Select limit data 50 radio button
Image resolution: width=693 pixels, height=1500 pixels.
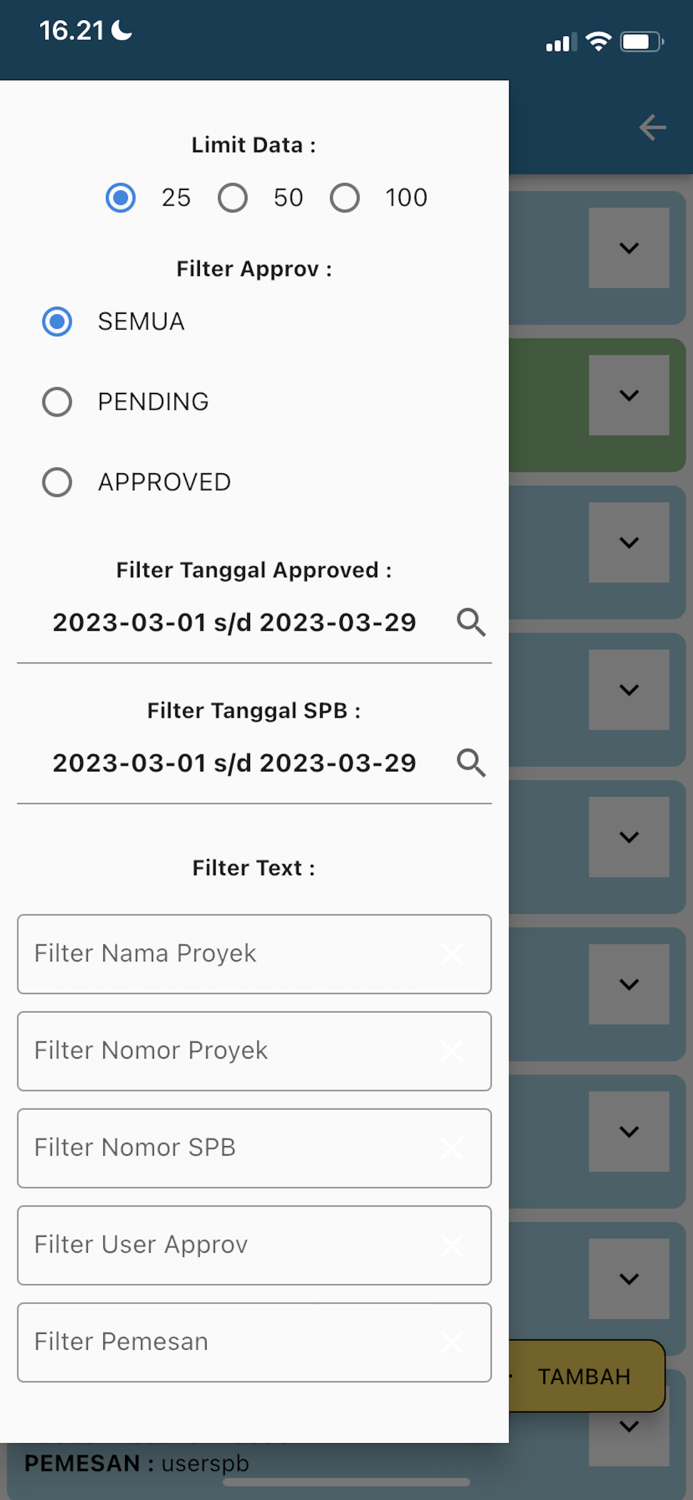[x=233, y=198]
